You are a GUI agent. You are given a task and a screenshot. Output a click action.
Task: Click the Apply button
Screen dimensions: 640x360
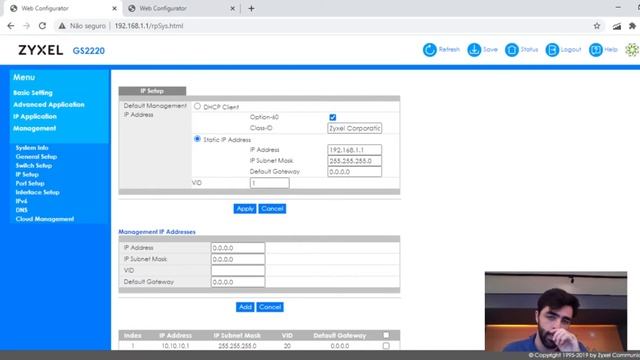245,209
